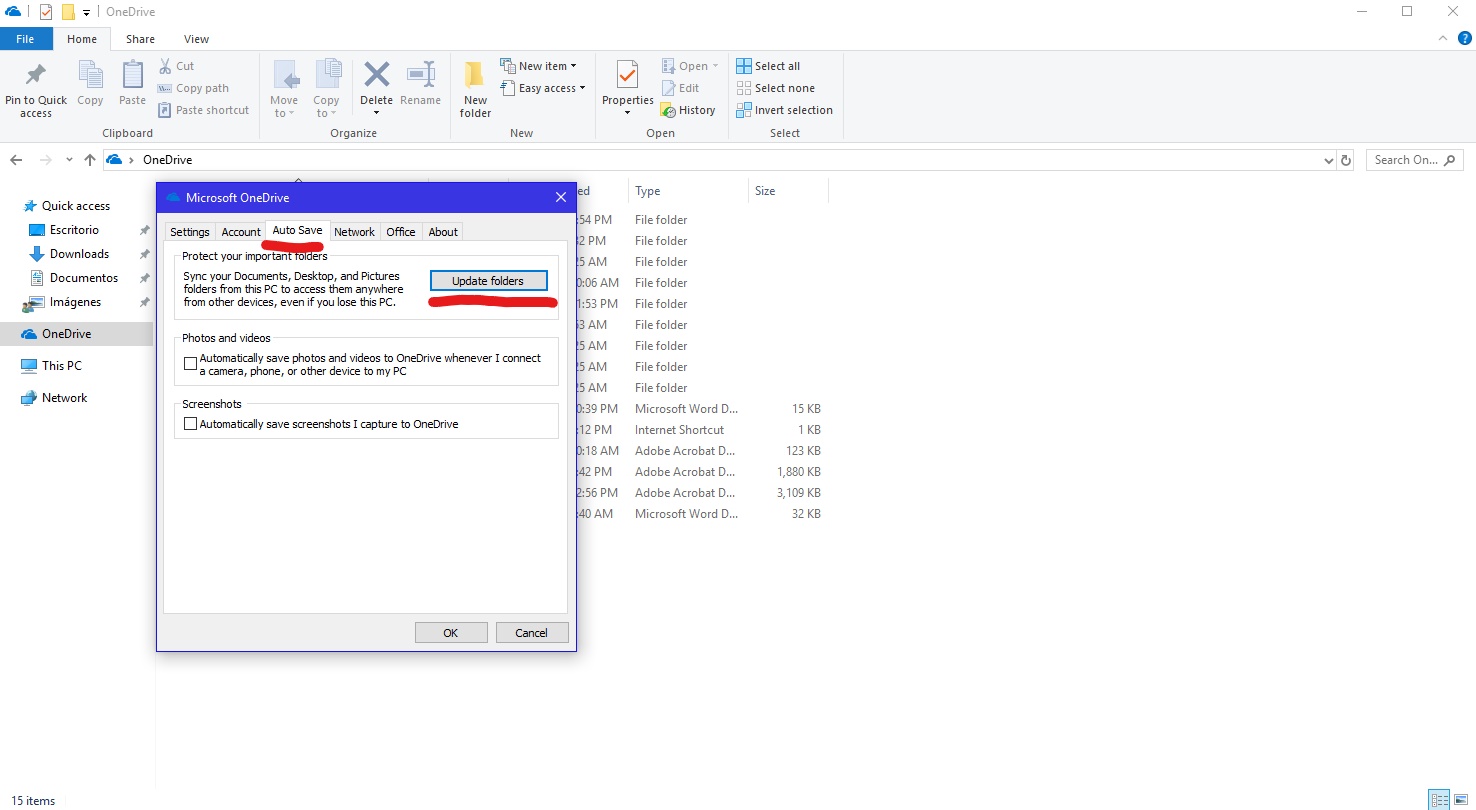Open Escritorio in the navigation pane
This screenshot has width=1476, height=810.
(74, 230)
